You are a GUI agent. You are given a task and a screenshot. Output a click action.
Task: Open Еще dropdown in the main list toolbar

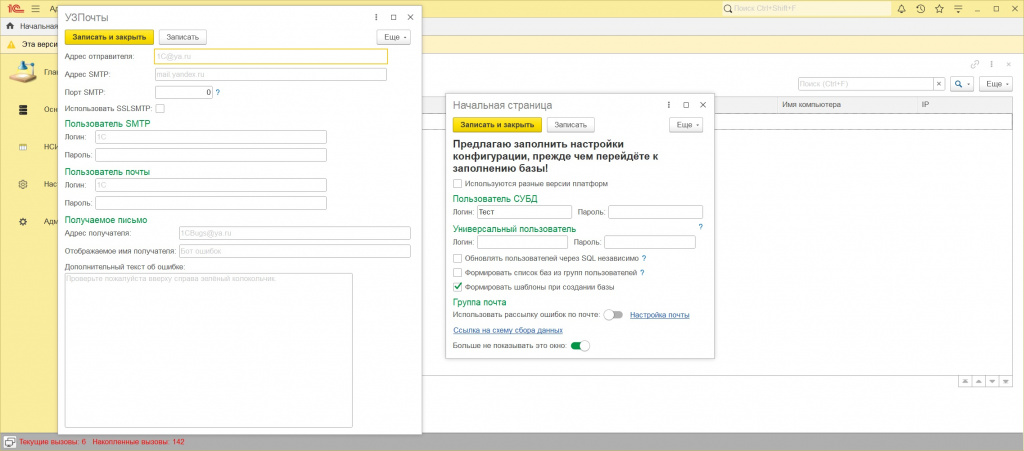point(995,84)
